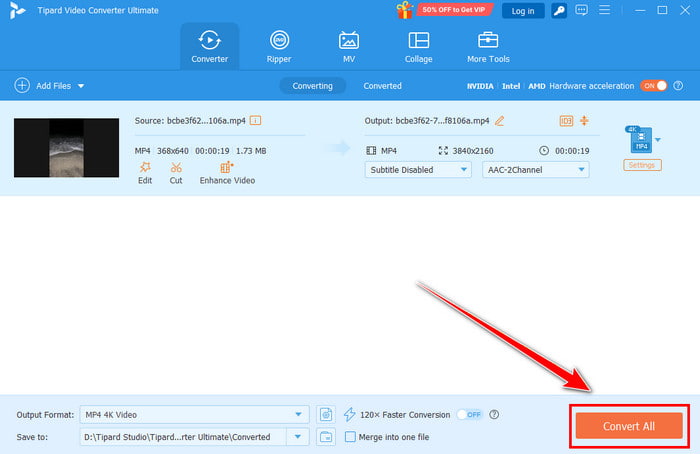Open the Output Format MP4 4K Video dropdown
The height and width of the screenshot is (454, 700).
194,415
